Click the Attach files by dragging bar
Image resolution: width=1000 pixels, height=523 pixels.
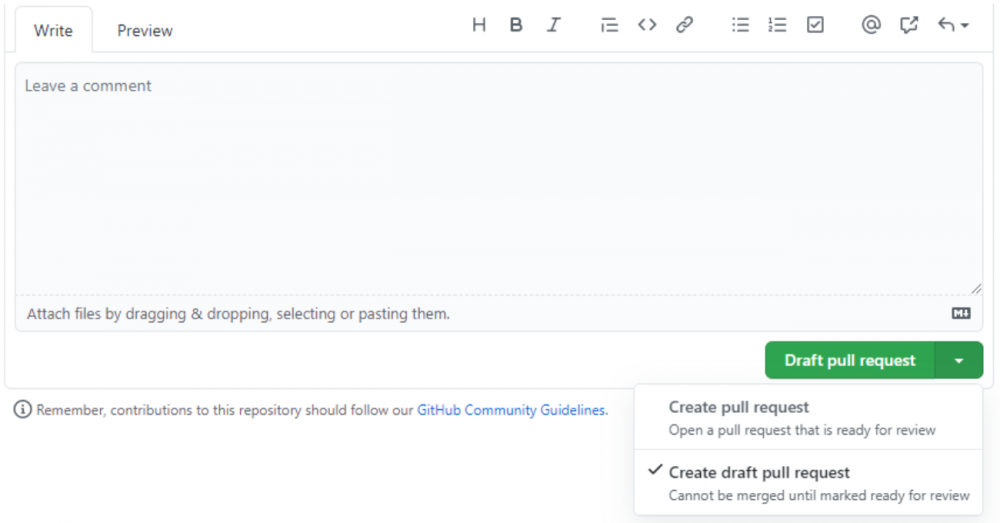tap(499, 313)
